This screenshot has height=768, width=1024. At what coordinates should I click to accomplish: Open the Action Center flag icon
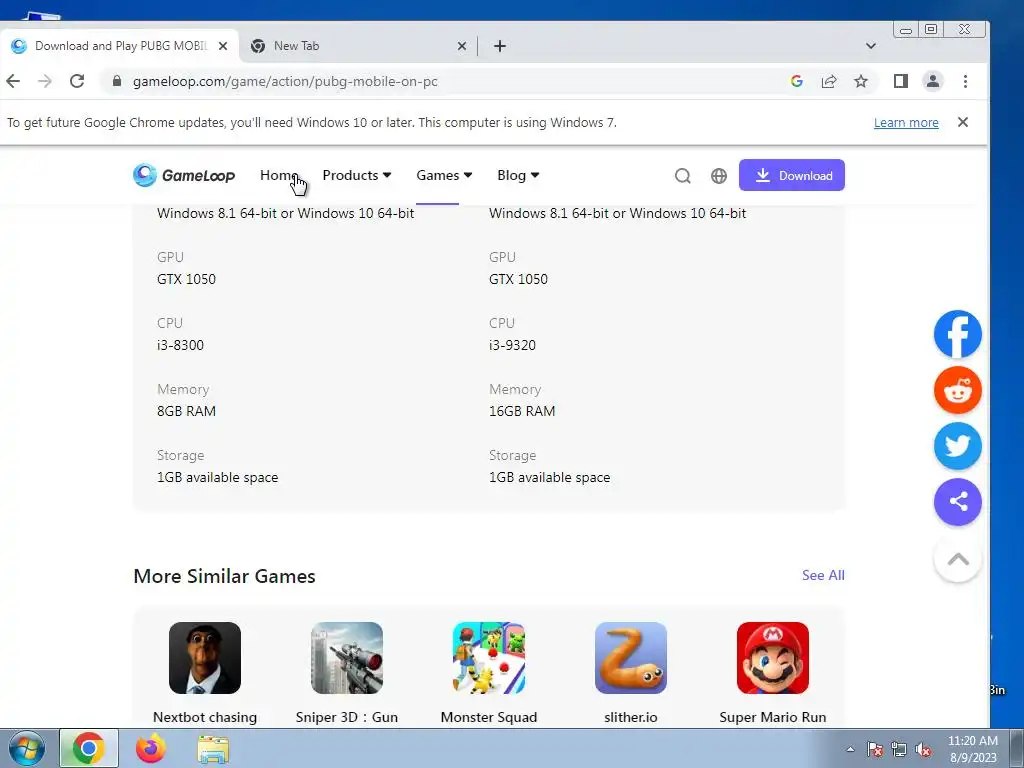tap(874, 750)
